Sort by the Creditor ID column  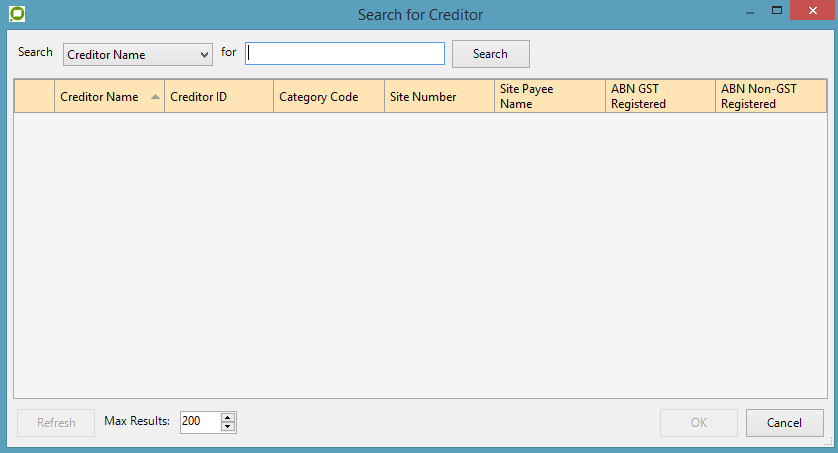tap(218, 97)
